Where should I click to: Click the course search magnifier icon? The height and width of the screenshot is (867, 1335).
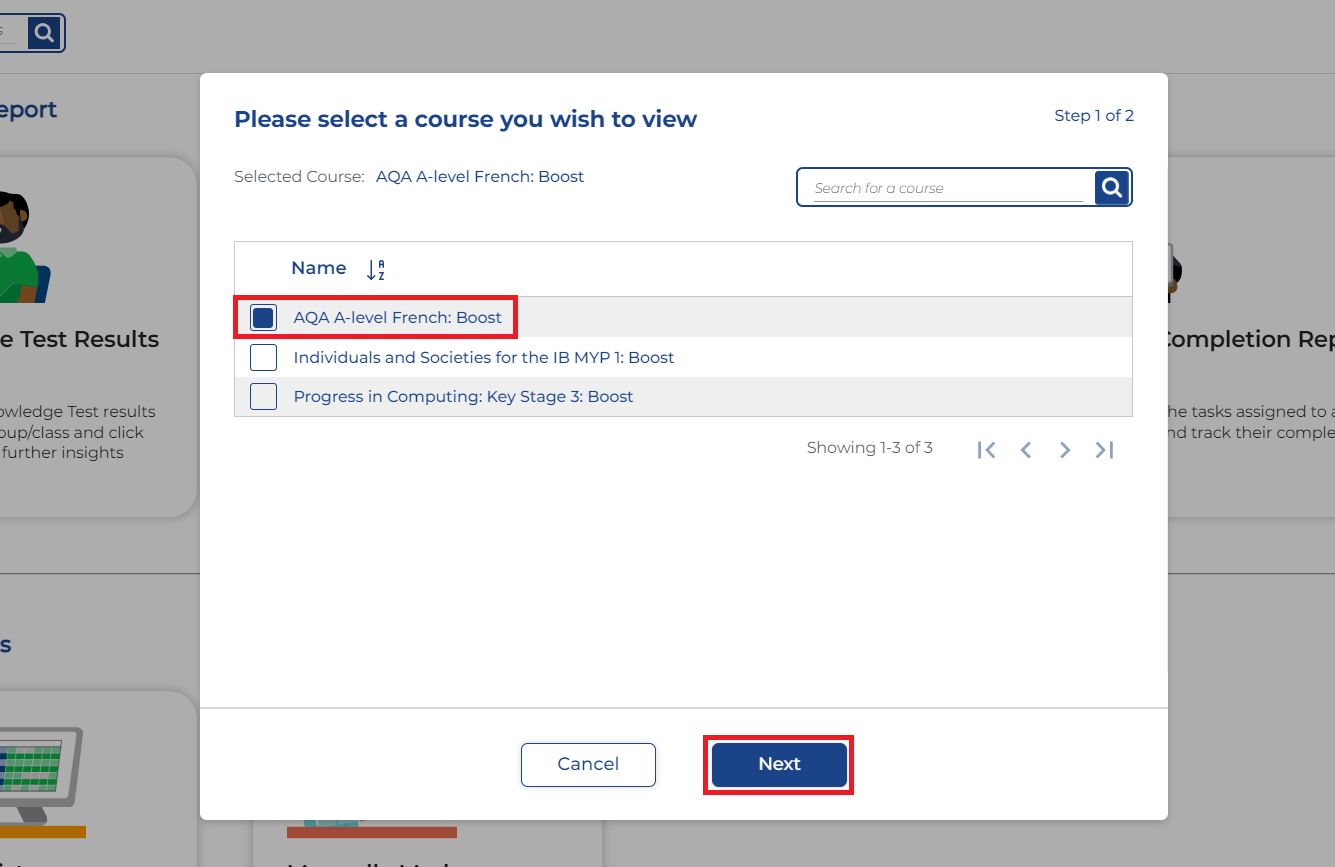[x=1111, y=187]
